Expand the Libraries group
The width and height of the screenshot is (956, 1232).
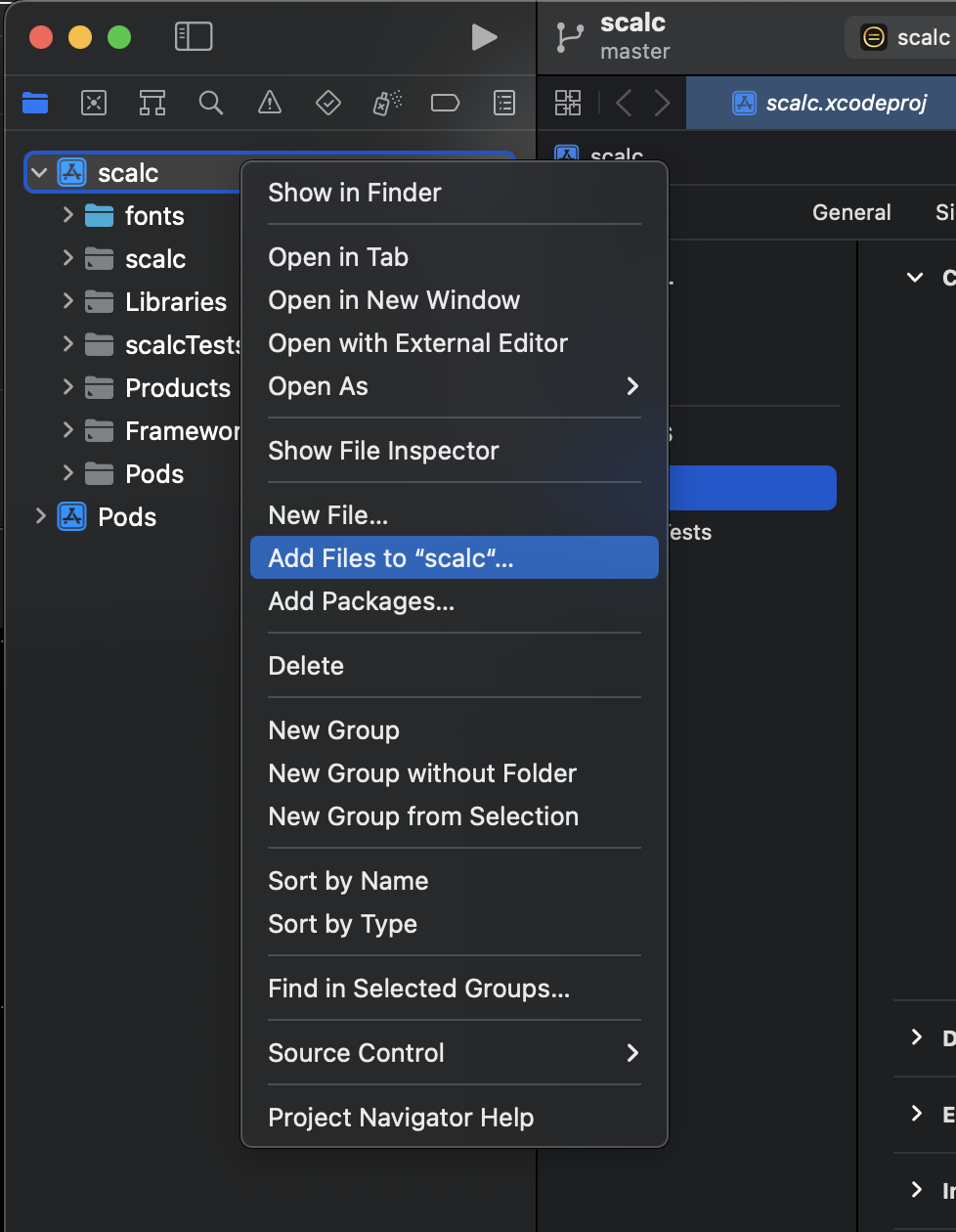(68, 301)
